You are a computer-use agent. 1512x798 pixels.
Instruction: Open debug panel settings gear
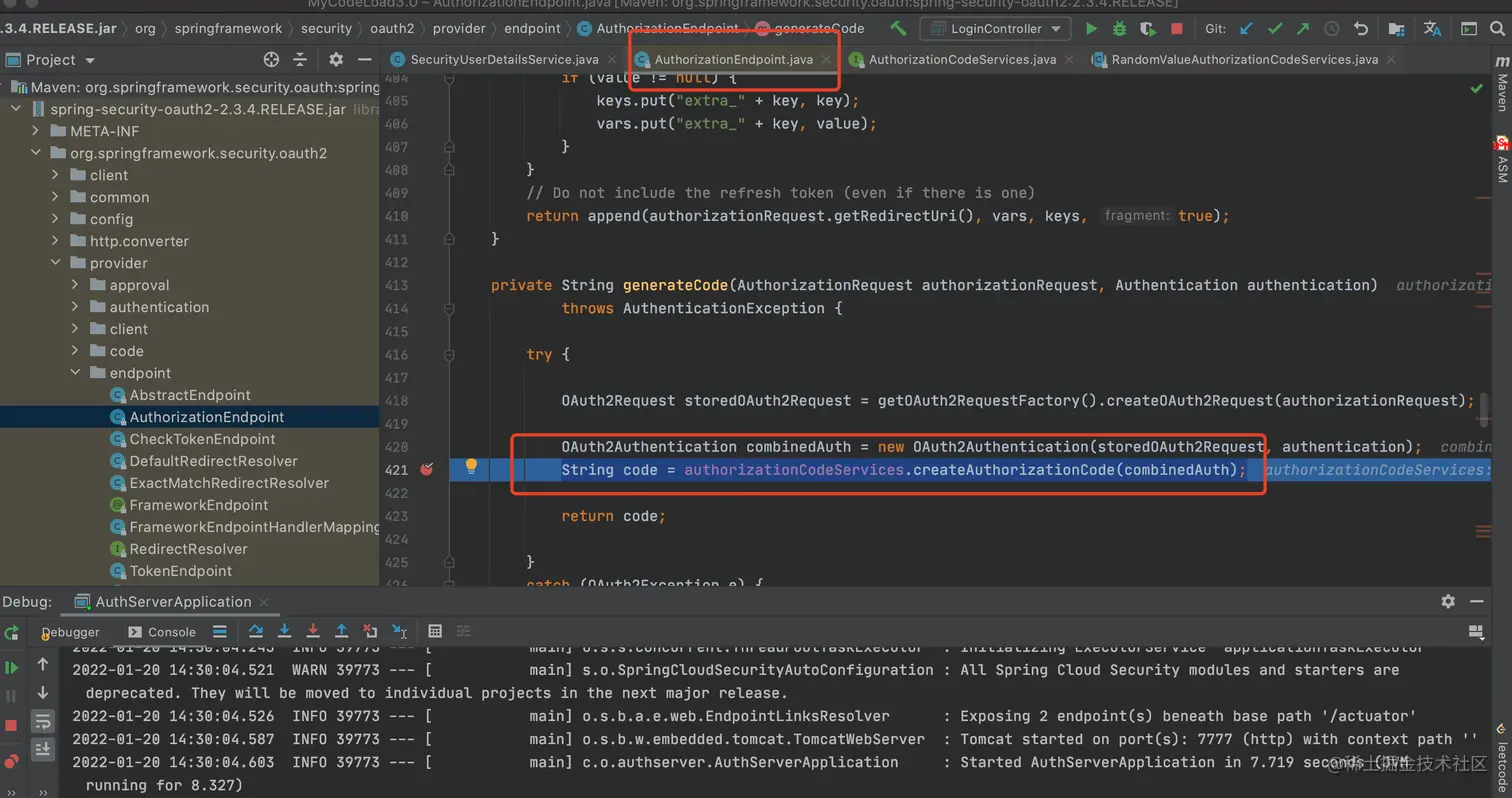click(x=1448, y=601)
